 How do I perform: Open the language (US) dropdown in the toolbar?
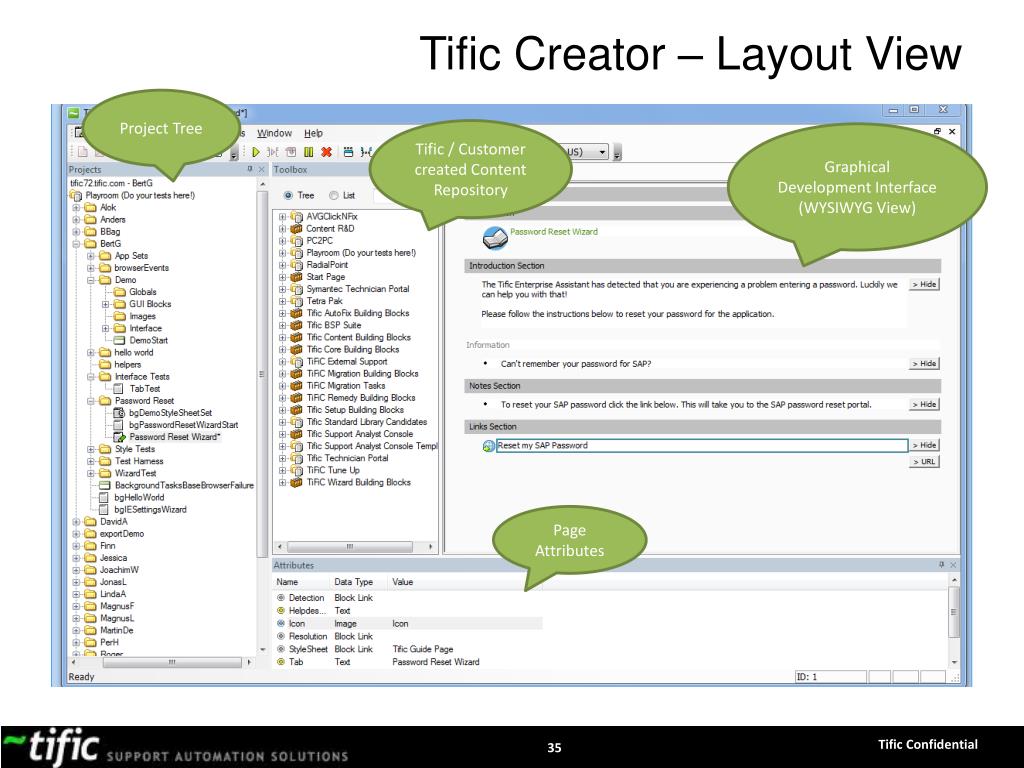(x=603, y=152)
